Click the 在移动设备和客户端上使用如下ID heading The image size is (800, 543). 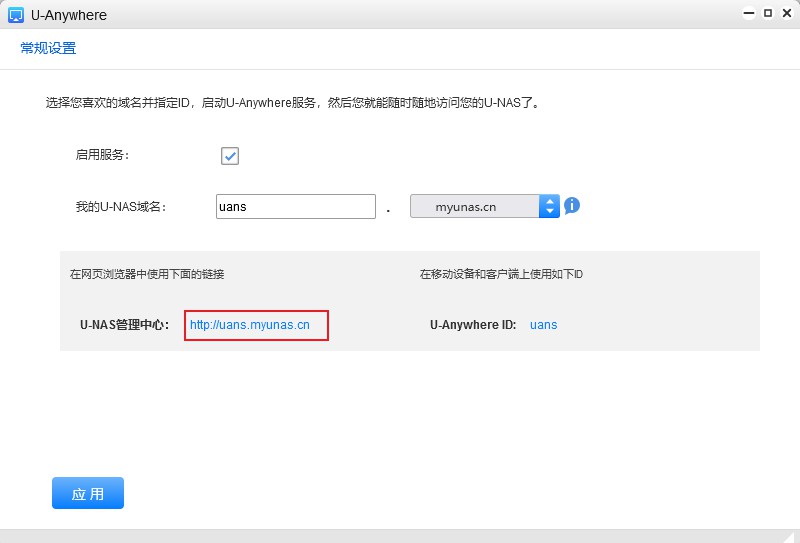[x=501, y=274]
